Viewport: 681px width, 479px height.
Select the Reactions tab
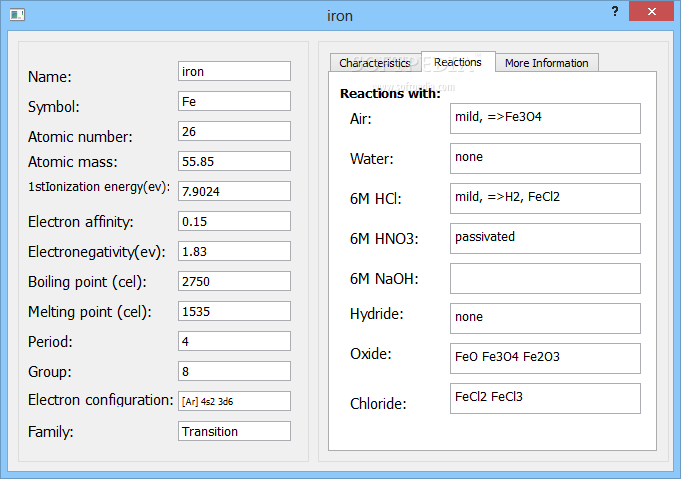[458, 62]
